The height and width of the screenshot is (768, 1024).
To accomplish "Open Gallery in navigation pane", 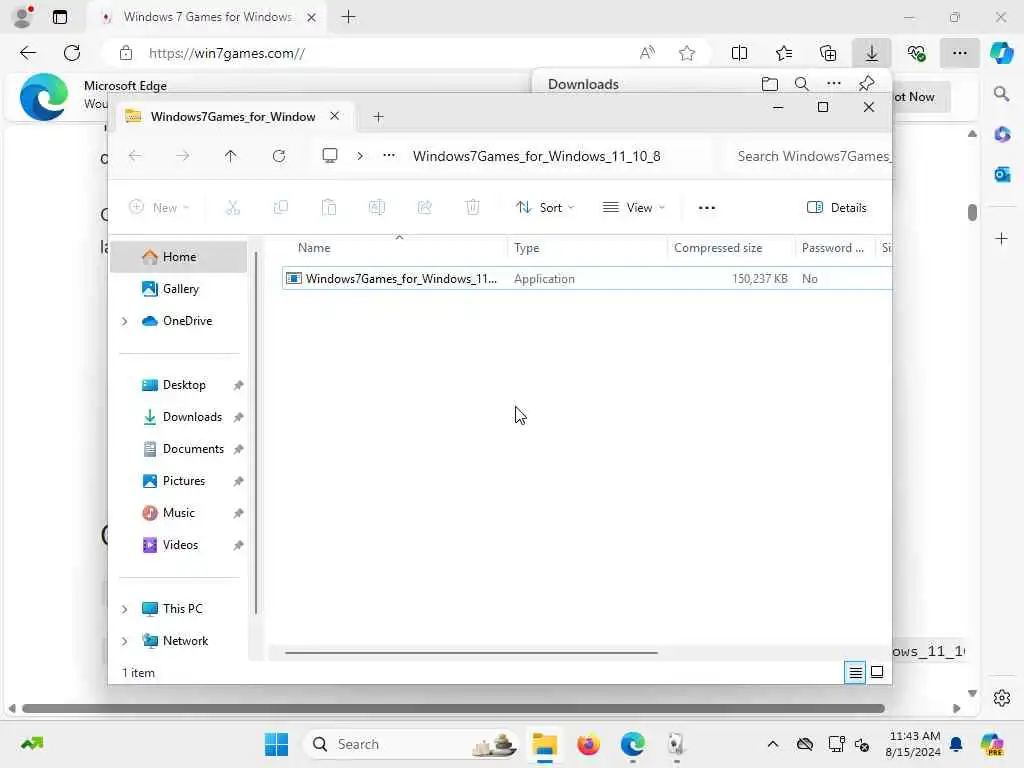I will 178,289.
